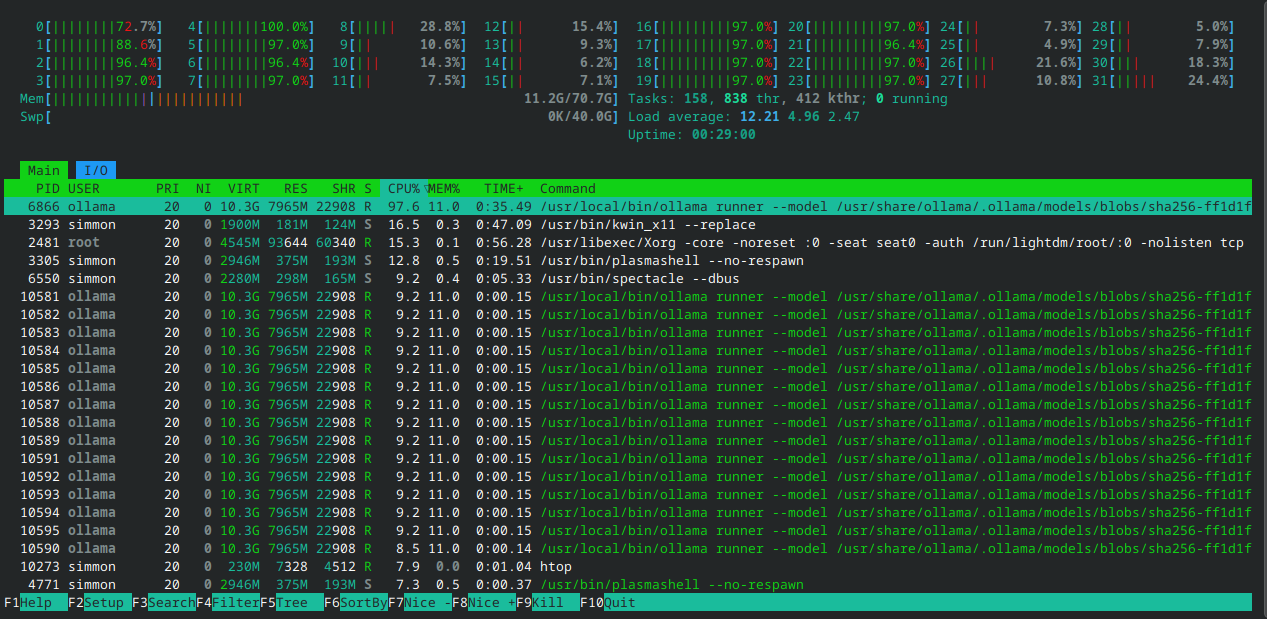
Task: Select the ollama process row PID 10595
Action: (628, 530)
